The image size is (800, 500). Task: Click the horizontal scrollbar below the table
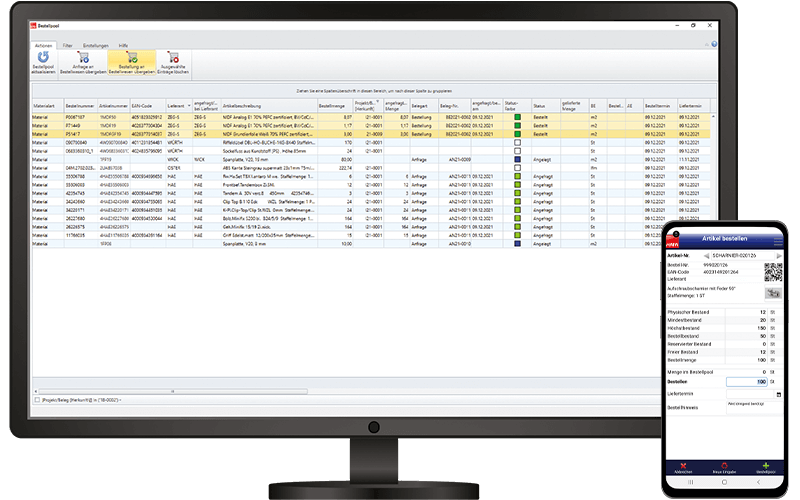(173, 391)
